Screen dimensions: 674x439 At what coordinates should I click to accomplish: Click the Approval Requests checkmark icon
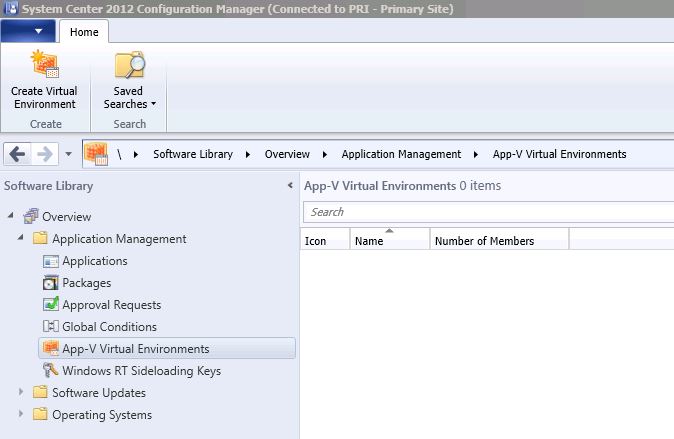point(50,304)
